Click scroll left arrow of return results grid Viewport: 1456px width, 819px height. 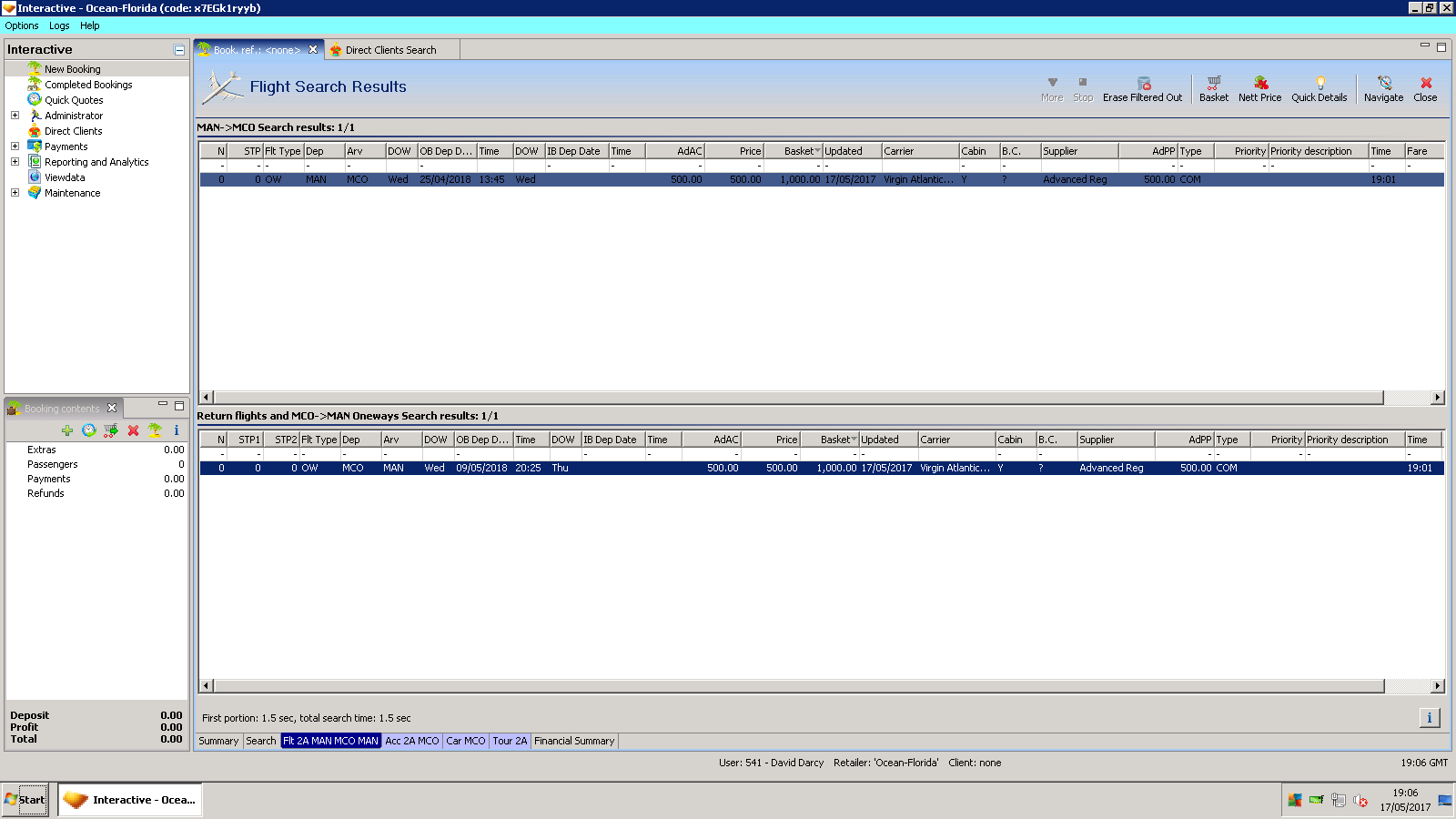(x=207, y=686)
